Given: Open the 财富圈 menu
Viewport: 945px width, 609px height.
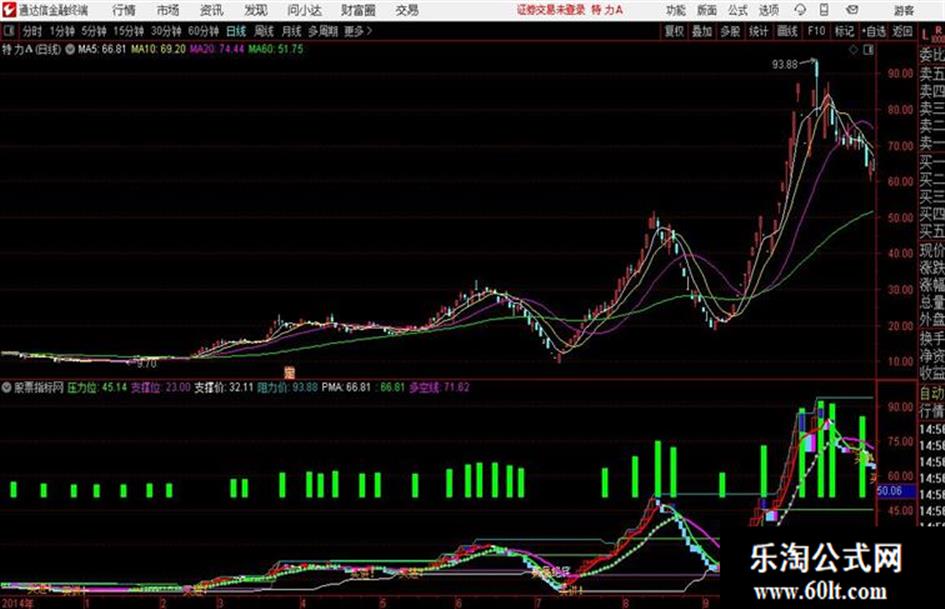Looking at the screenshot, I should coord(358,10).
